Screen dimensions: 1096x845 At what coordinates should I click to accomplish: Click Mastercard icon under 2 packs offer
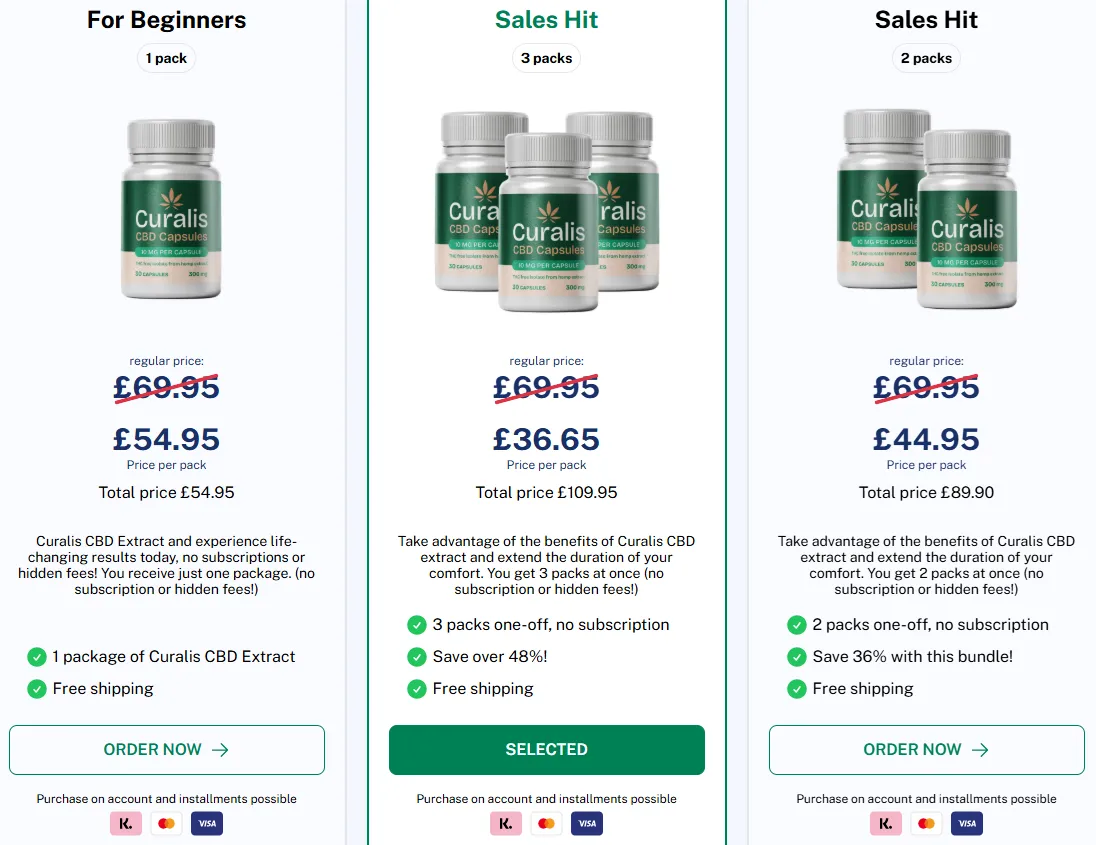tap(926, 823)
